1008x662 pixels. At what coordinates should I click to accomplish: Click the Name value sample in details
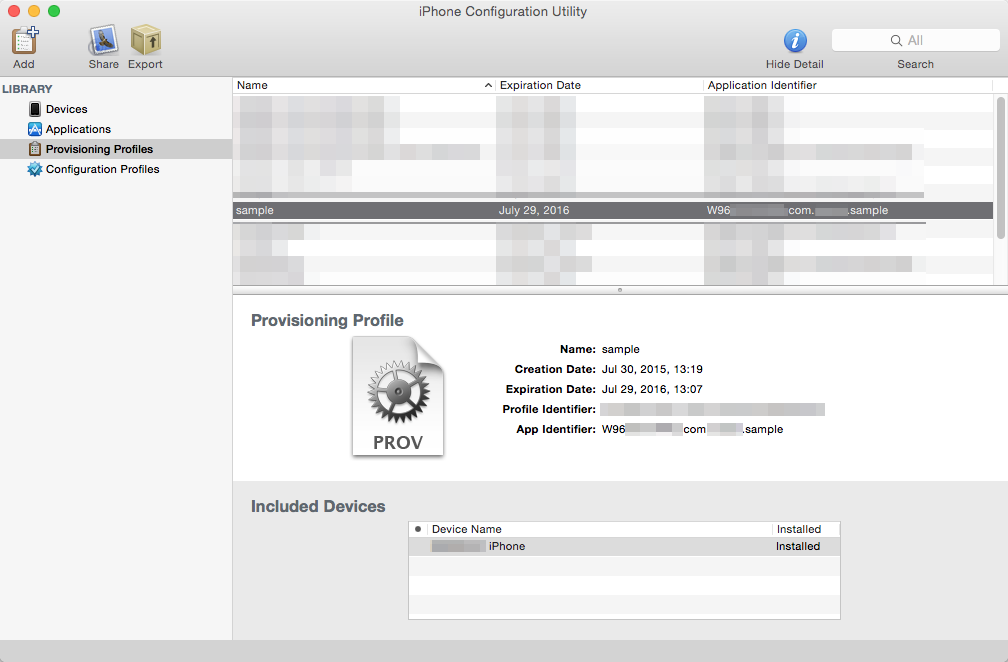(620, 350)
